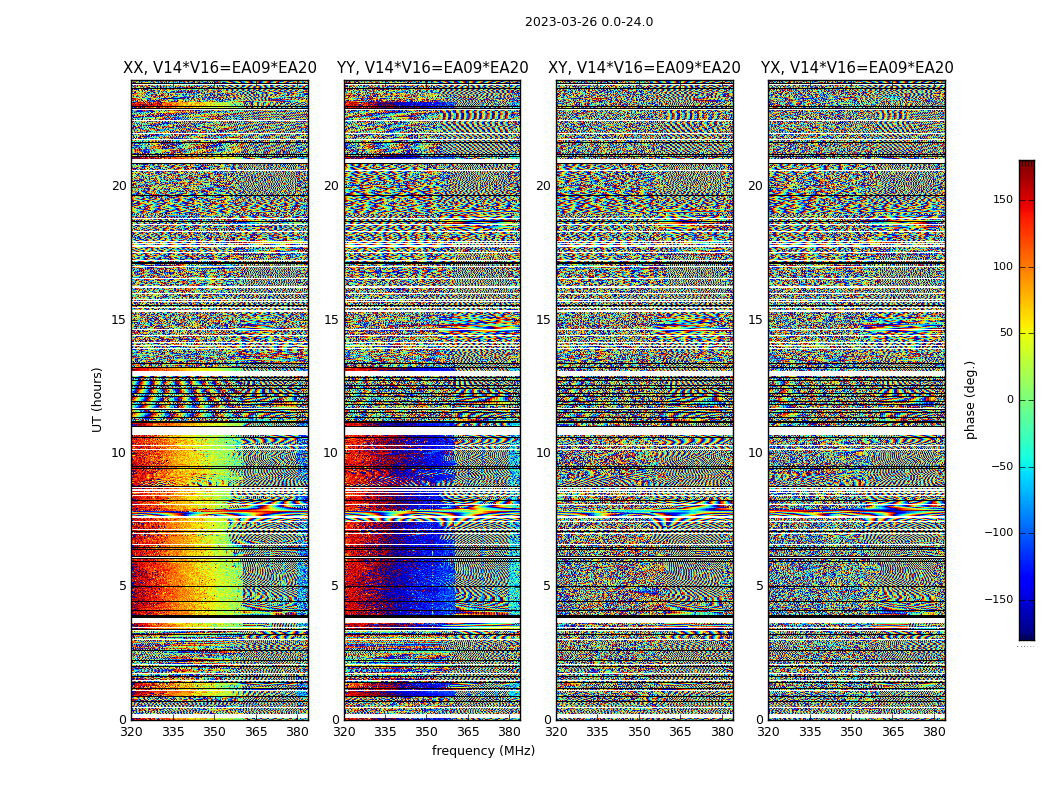Click colorbar tick label −100

[998, 532]
